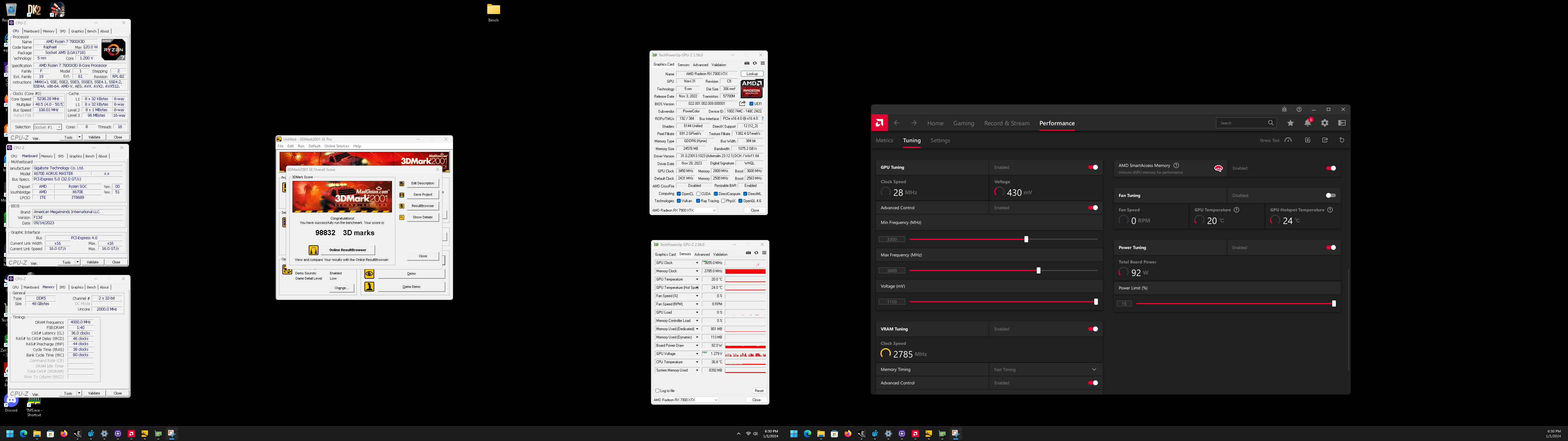Click the import tuning profile icon

[1307, 140]
